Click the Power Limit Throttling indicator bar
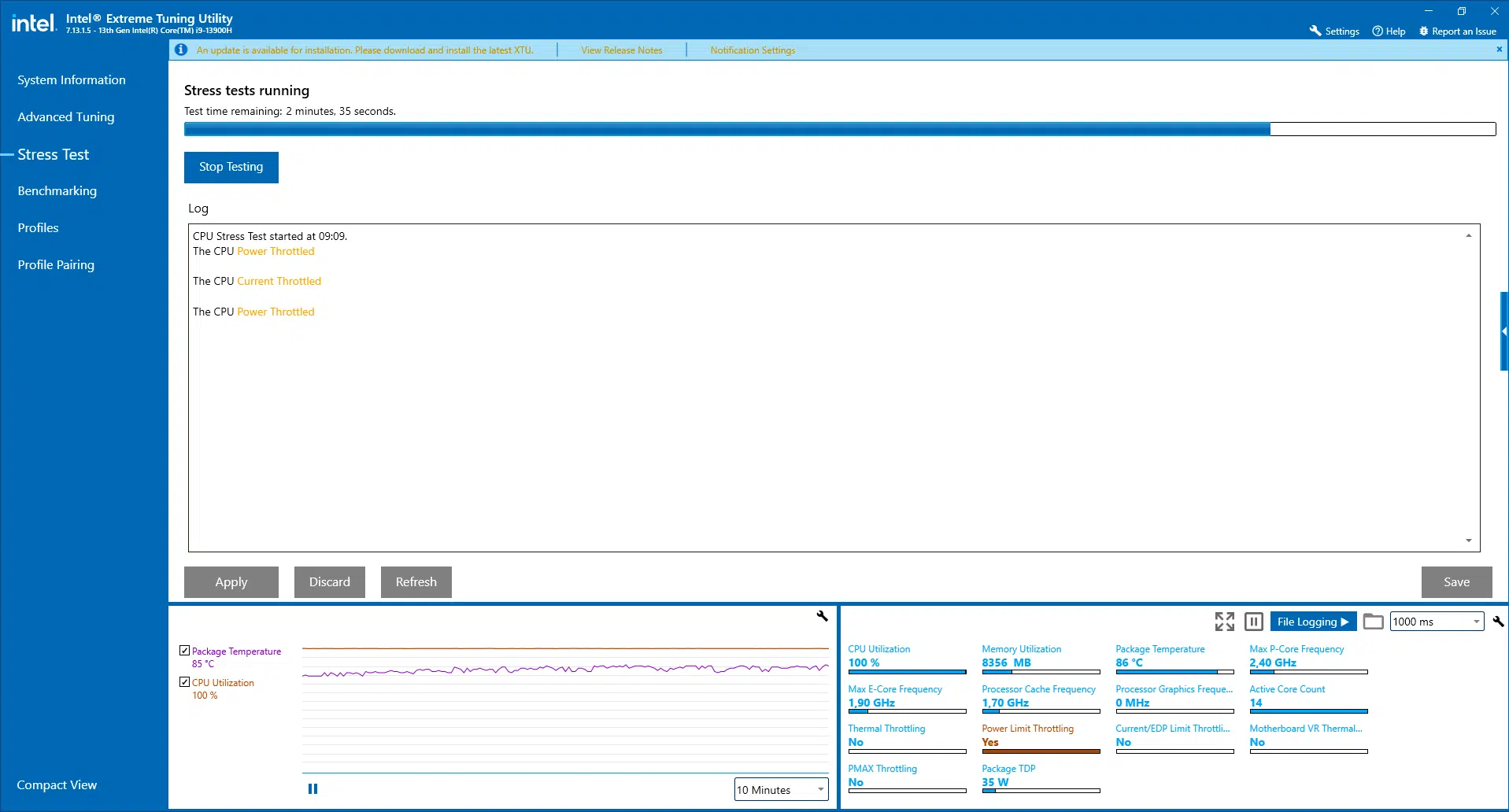Screen dimensions: 1509x812 1041,751
